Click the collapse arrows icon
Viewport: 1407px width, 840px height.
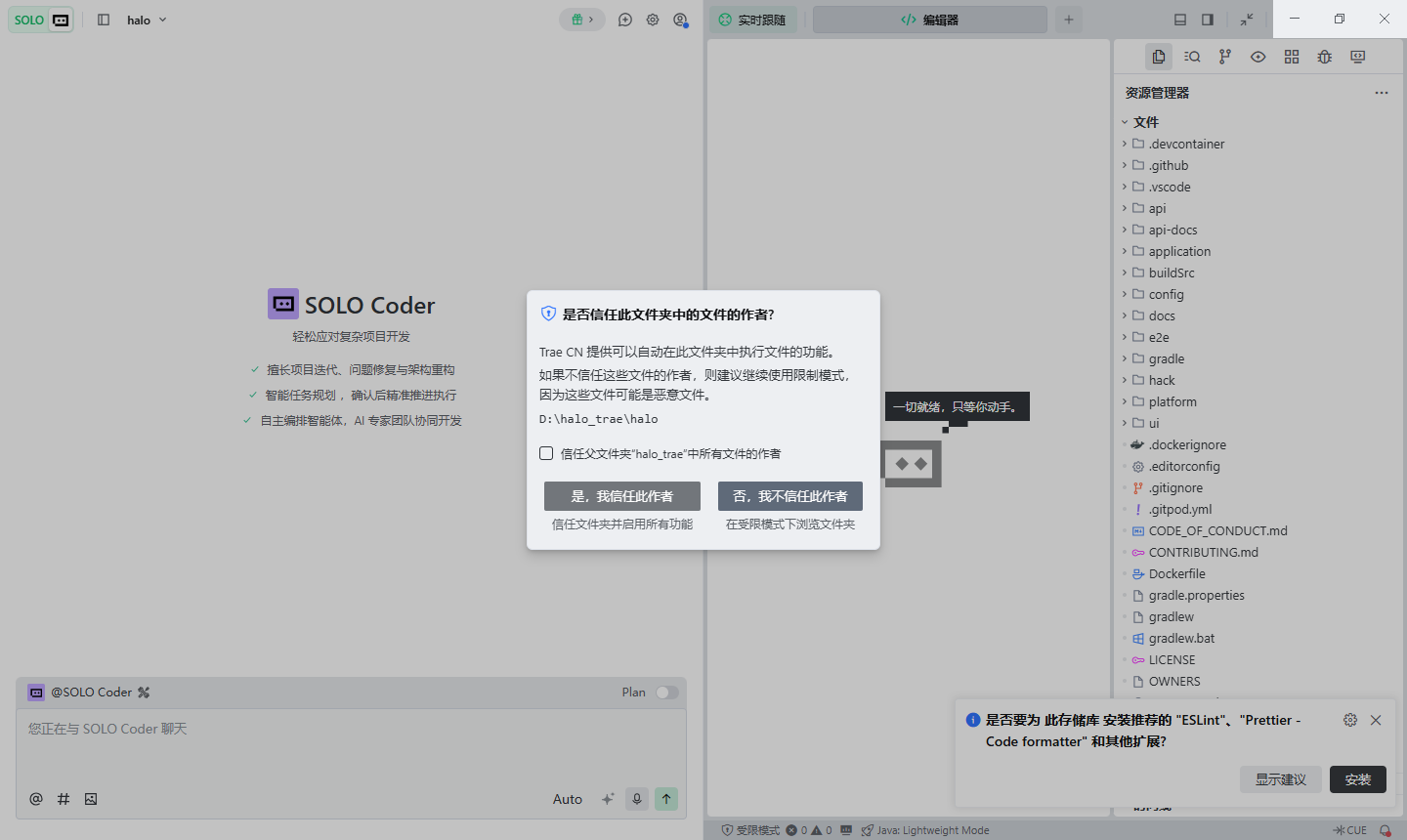(1247, 20)
